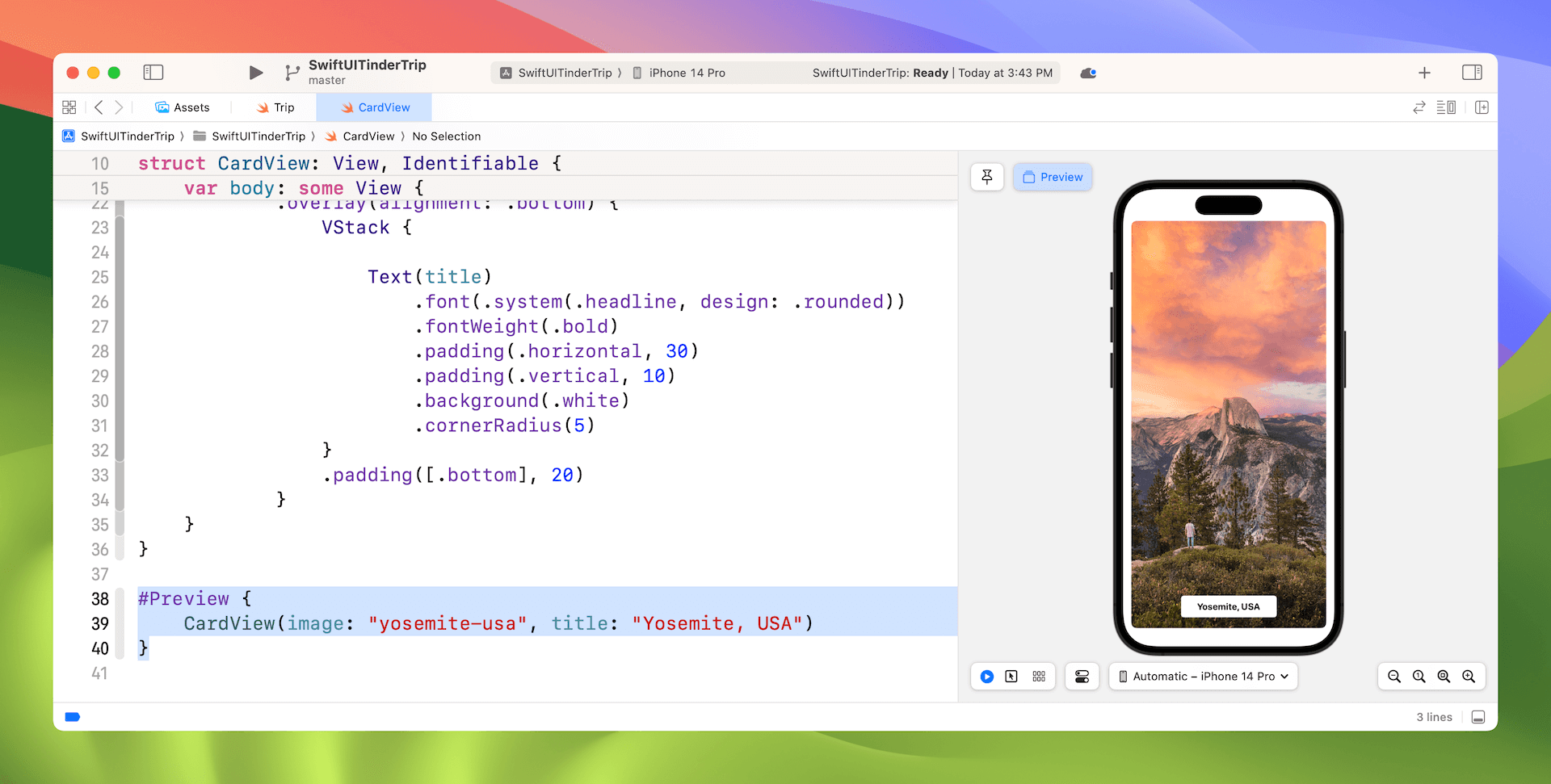
Task: Open Automatic – iPhone 14 Pro dropdown
Action: 1203,677
